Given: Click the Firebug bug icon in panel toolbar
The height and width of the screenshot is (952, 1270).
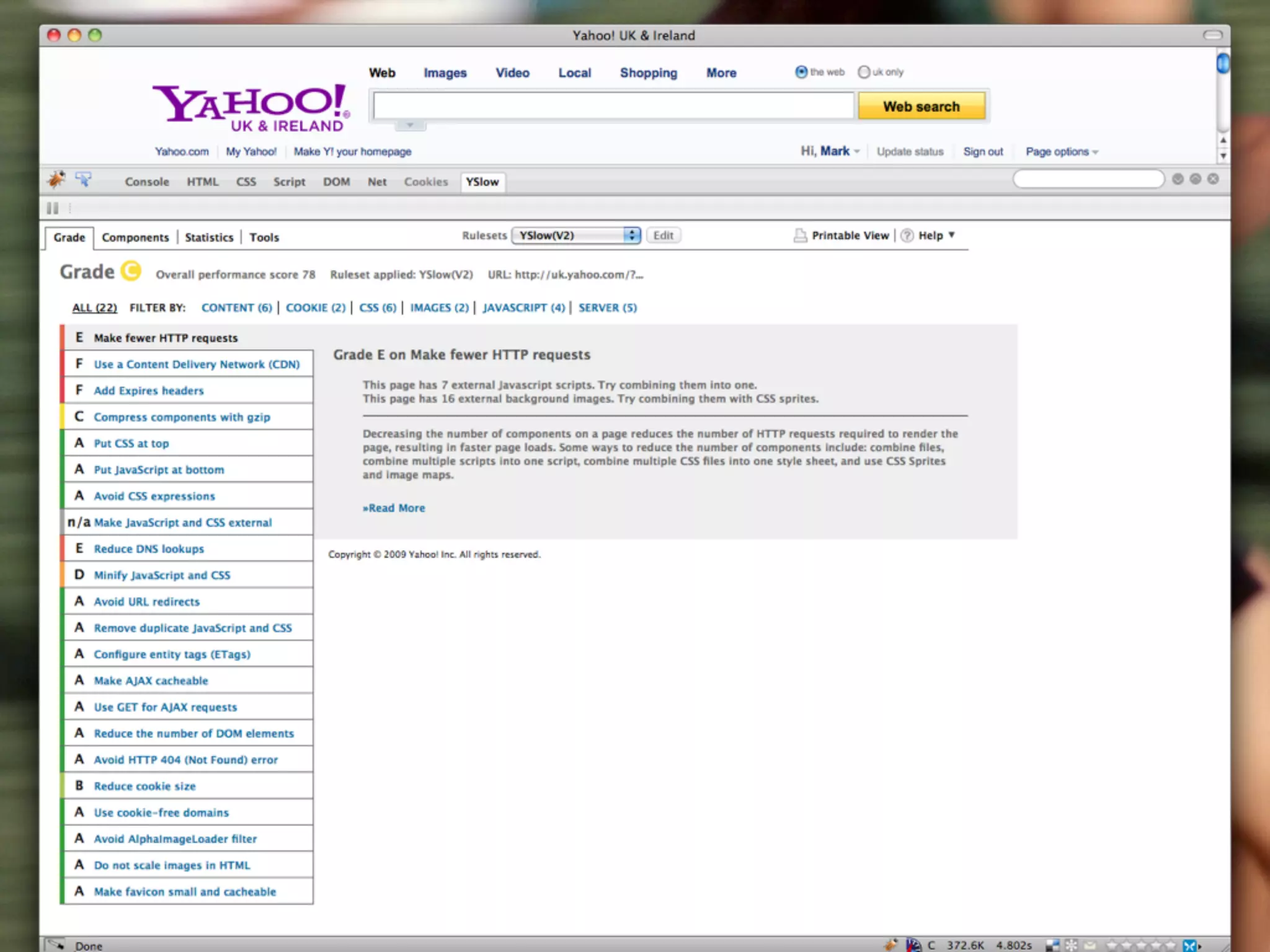Looking at the screenshot, I should [56, 180].
